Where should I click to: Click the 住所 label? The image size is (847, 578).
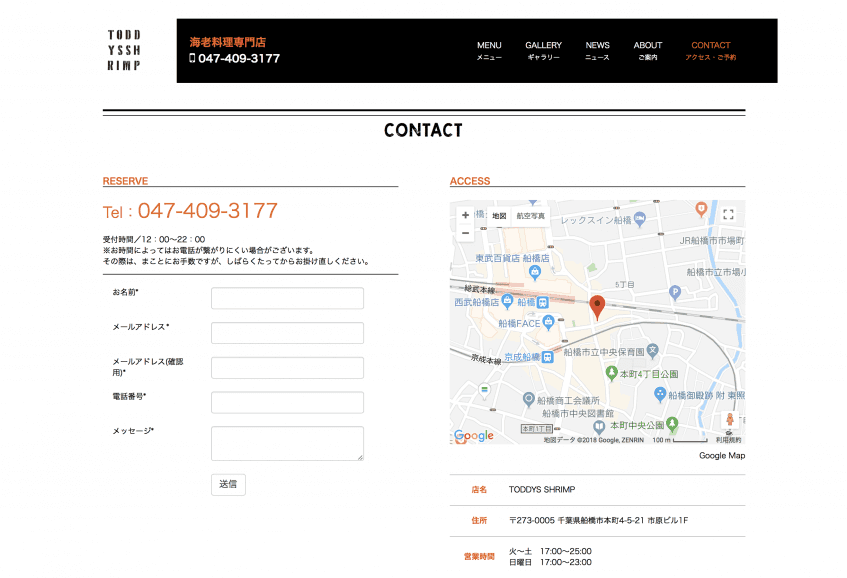[479, 520]
